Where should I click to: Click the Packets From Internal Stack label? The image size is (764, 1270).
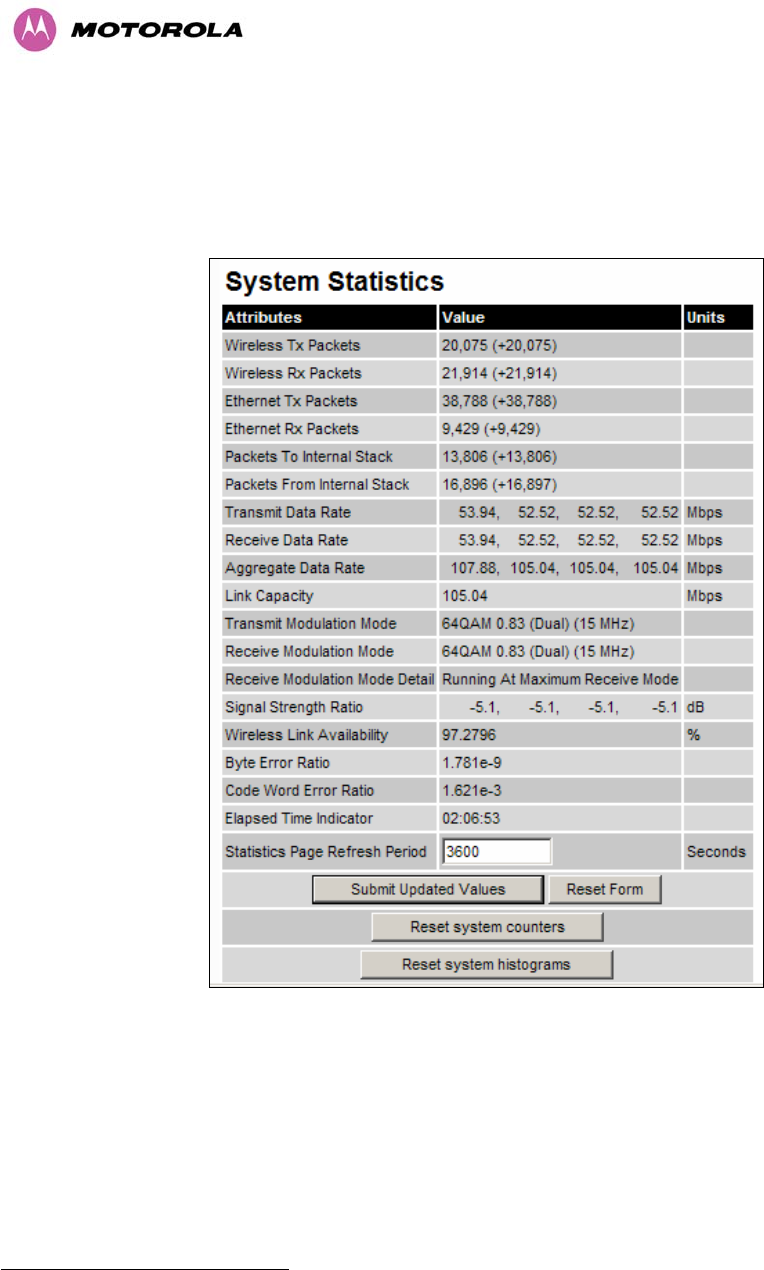point(317,485)
